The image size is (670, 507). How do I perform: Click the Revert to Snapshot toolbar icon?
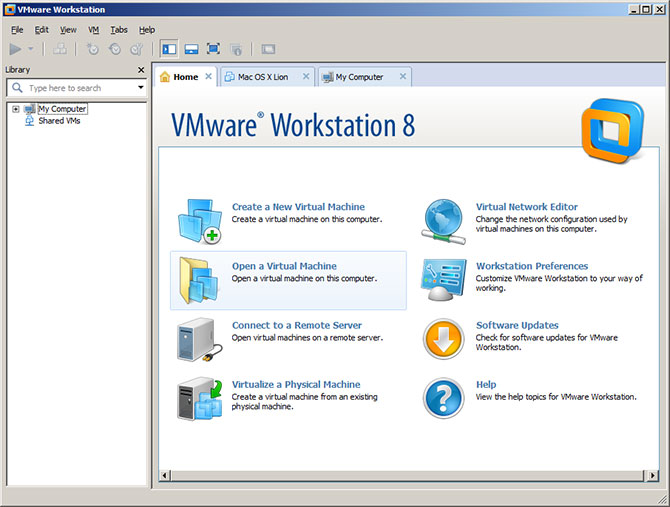(x=115, y=49)
